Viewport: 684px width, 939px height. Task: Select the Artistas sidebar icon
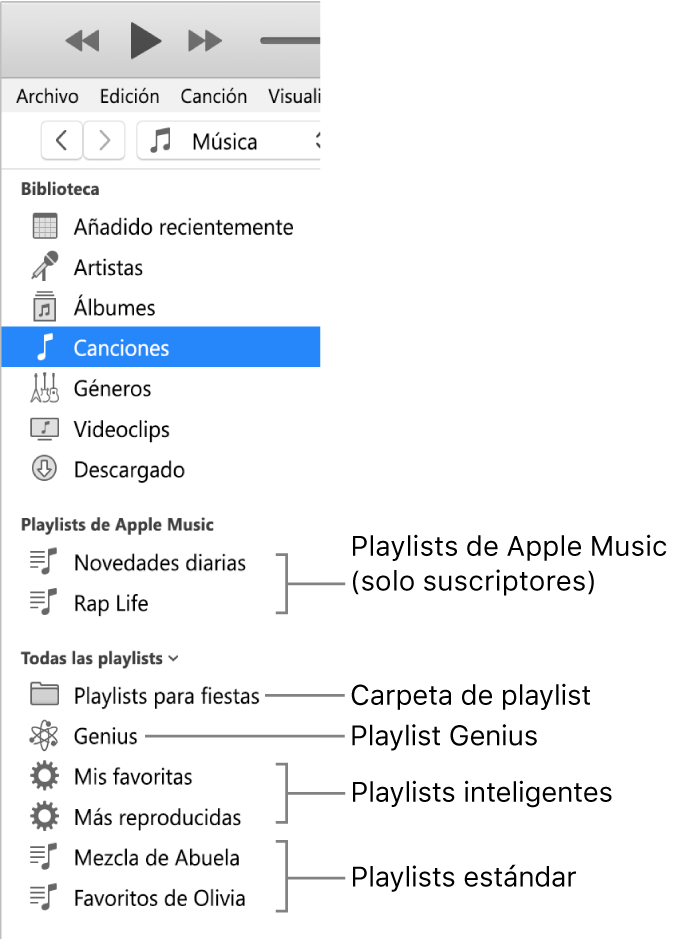click(44, 266)
